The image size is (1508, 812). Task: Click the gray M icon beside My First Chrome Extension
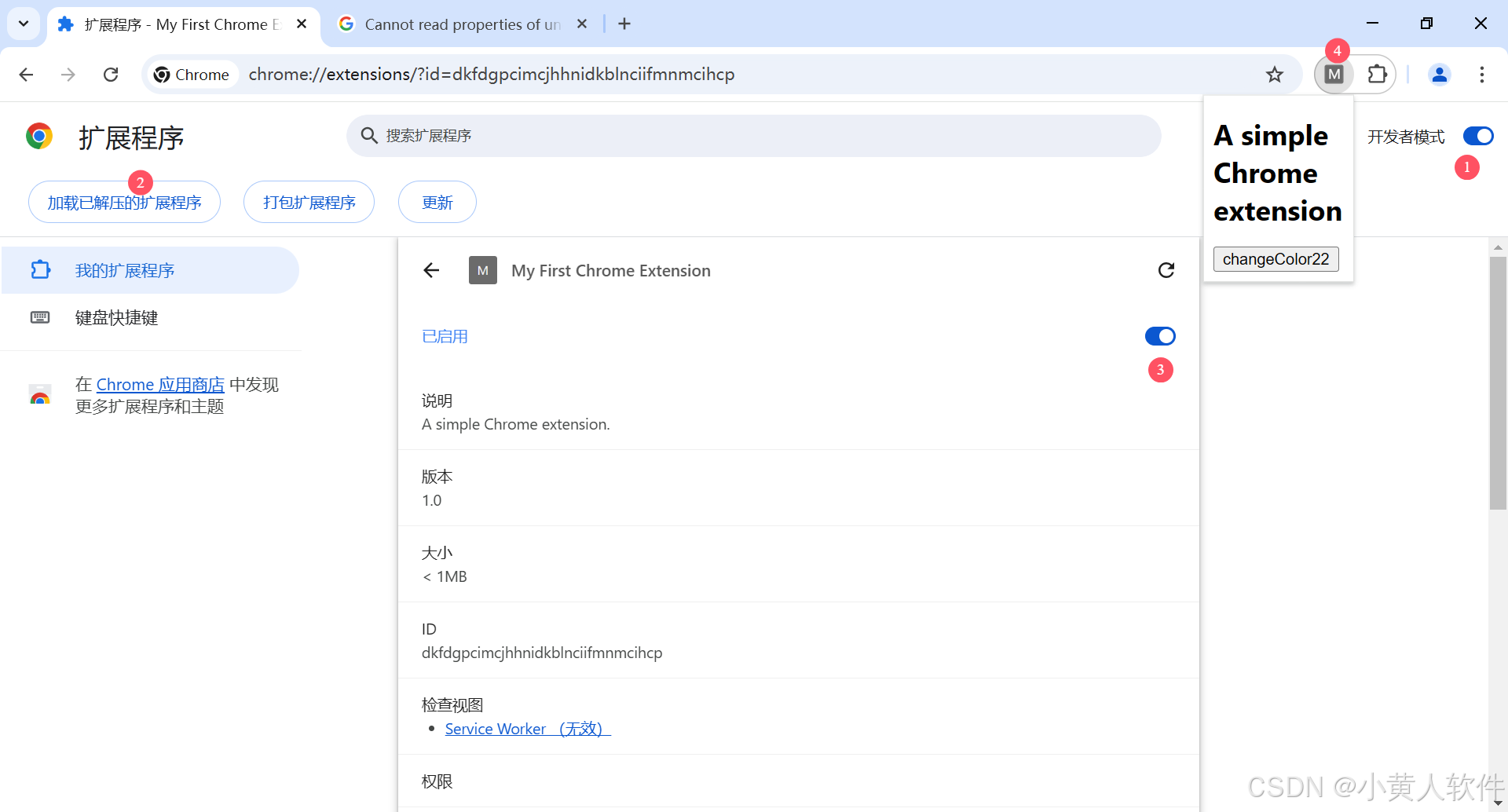tap(483, 270)
